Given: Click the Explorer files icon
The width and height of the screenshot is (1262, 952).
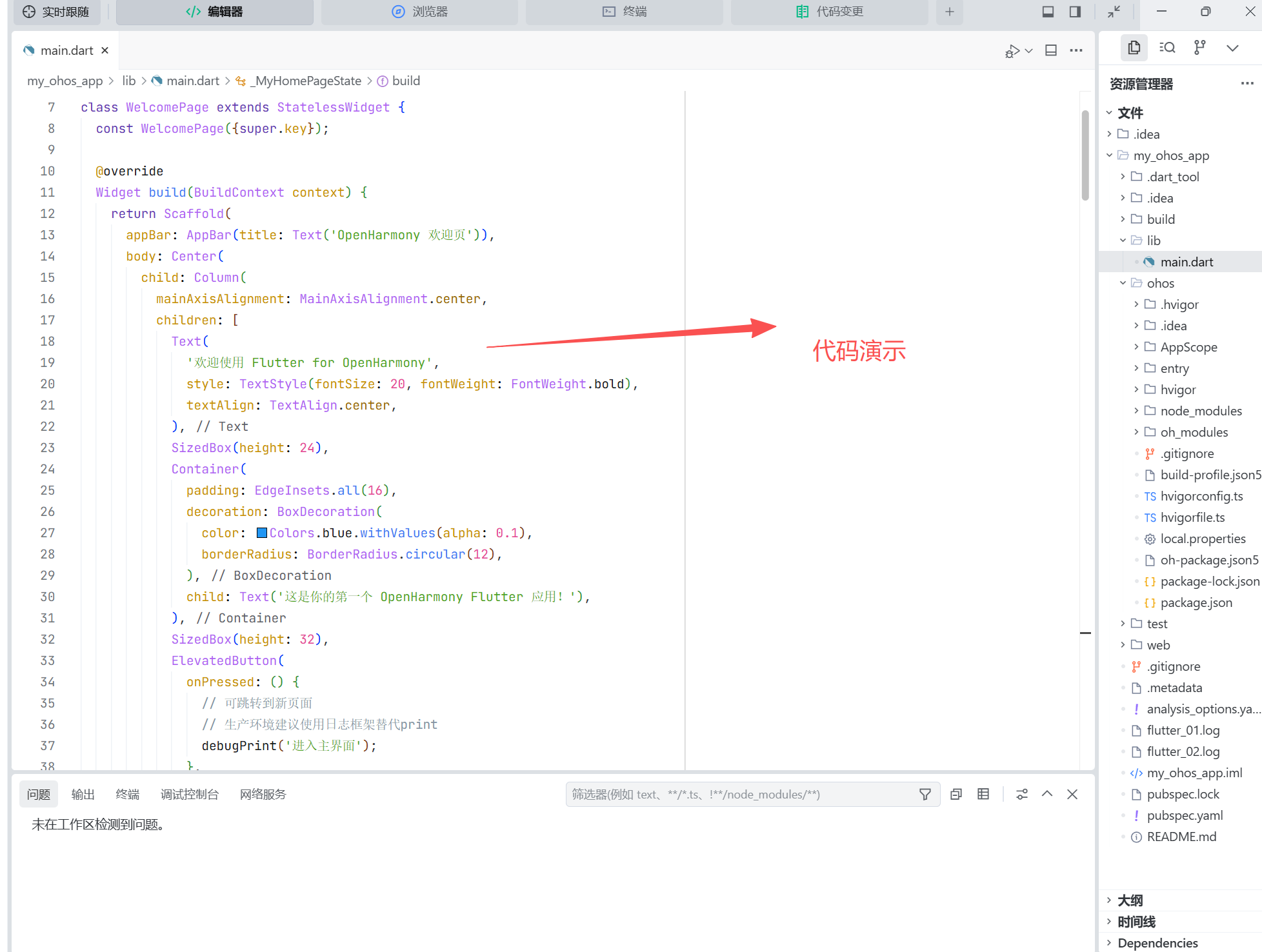Looking at the screenshot, I should [x=1134, y=48].
